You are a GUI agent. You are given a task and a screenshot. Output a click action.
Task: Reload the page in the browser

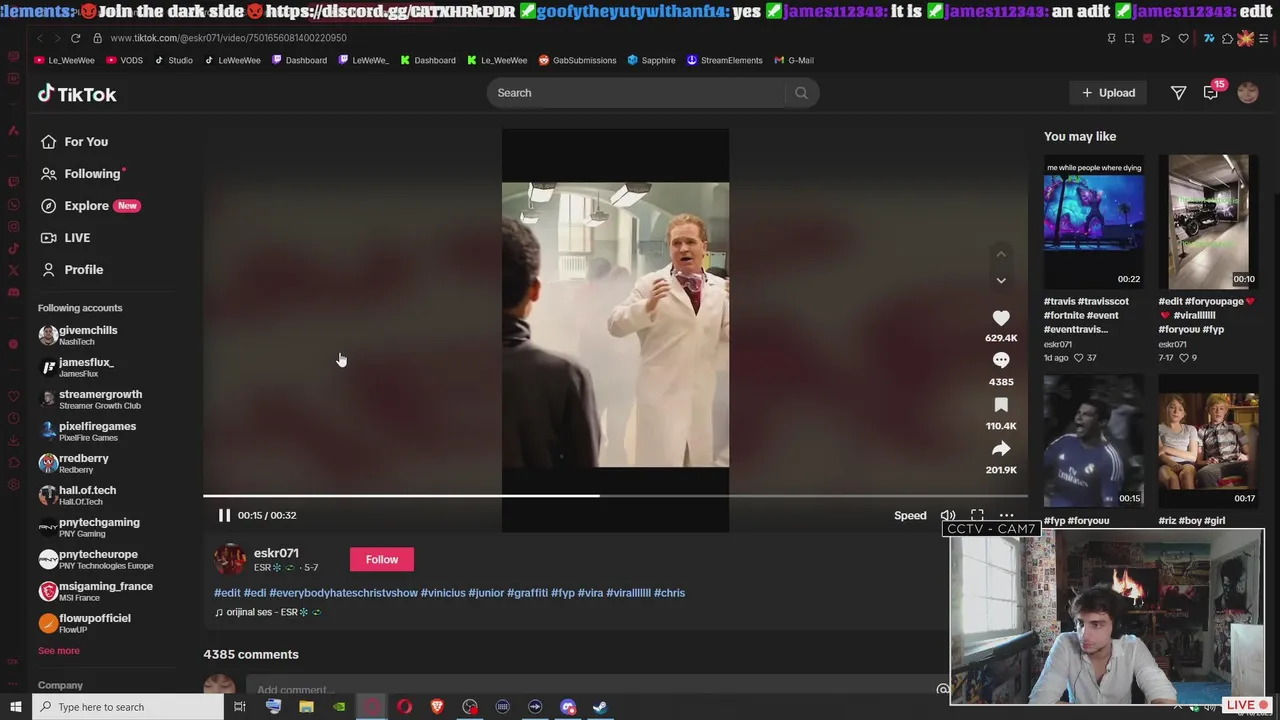pyautogui.click(x=75, y=38)
